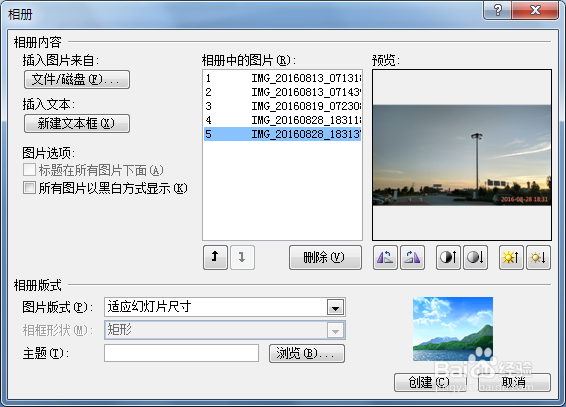Increase picture contrast

click(448, 257)
